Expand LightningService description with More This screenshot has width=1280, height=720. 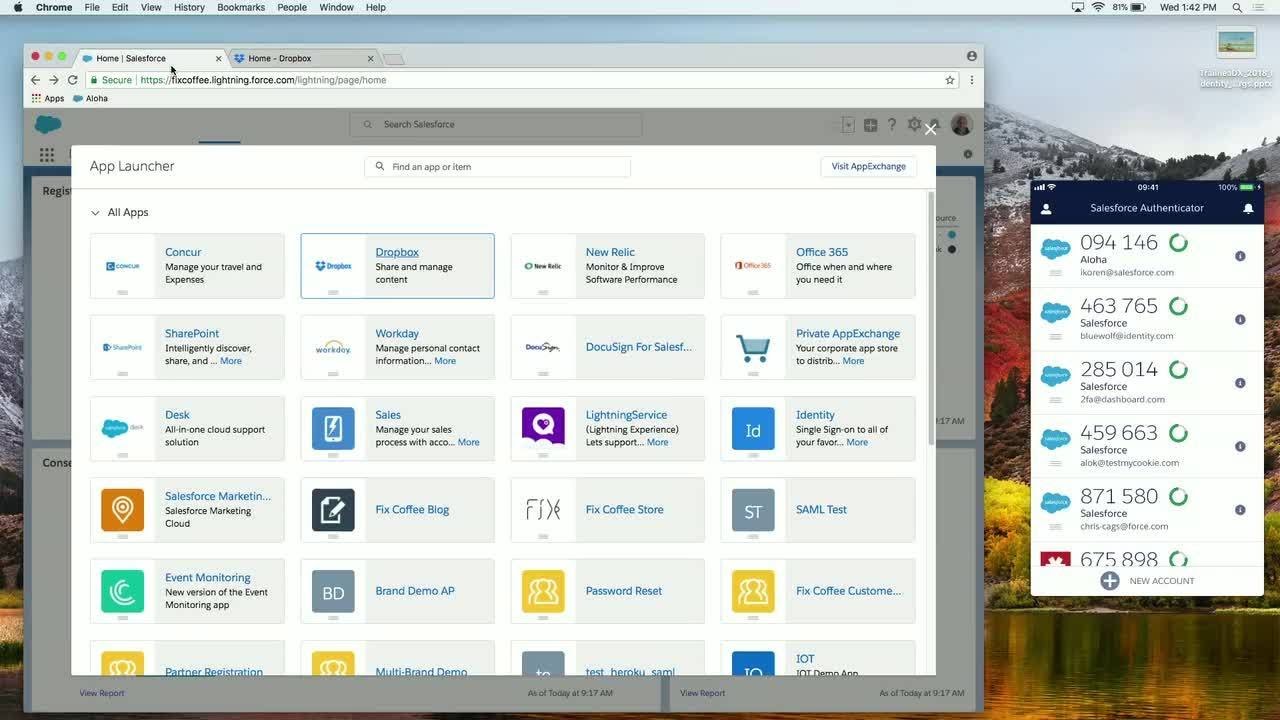[x=657, y=442]
